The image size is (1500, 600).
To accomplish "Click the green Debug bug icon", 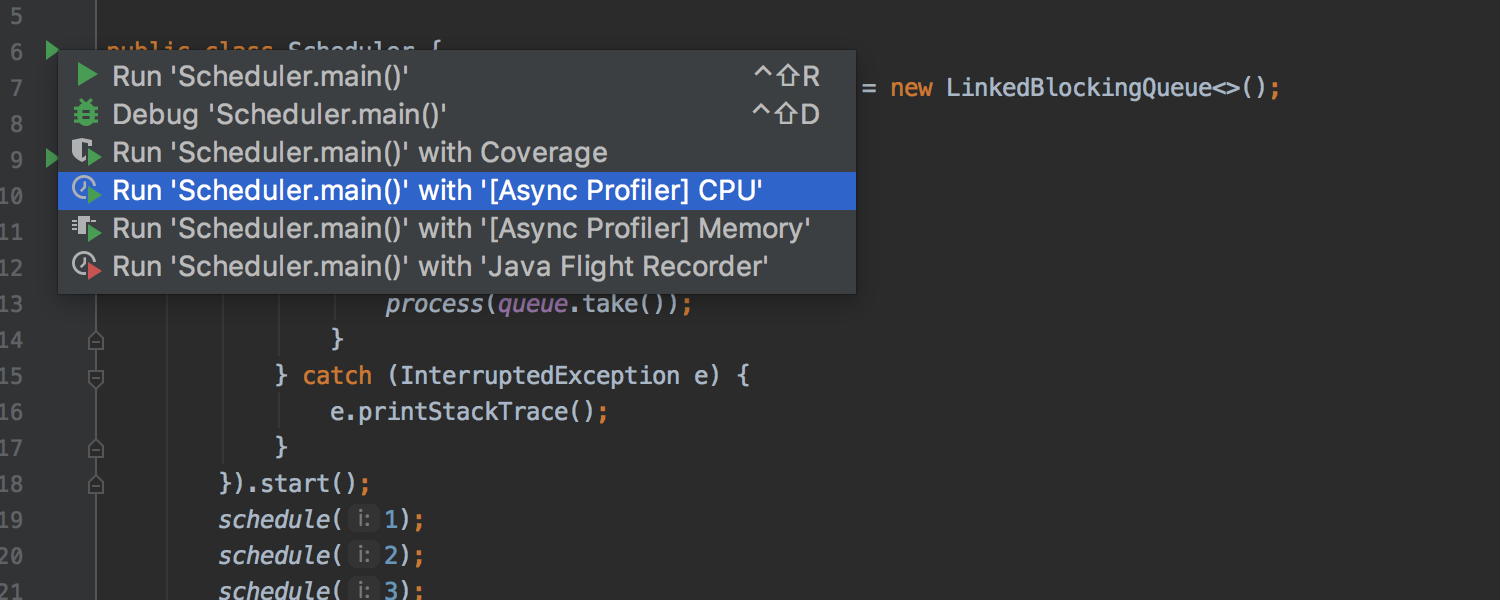I will point(88,114).
